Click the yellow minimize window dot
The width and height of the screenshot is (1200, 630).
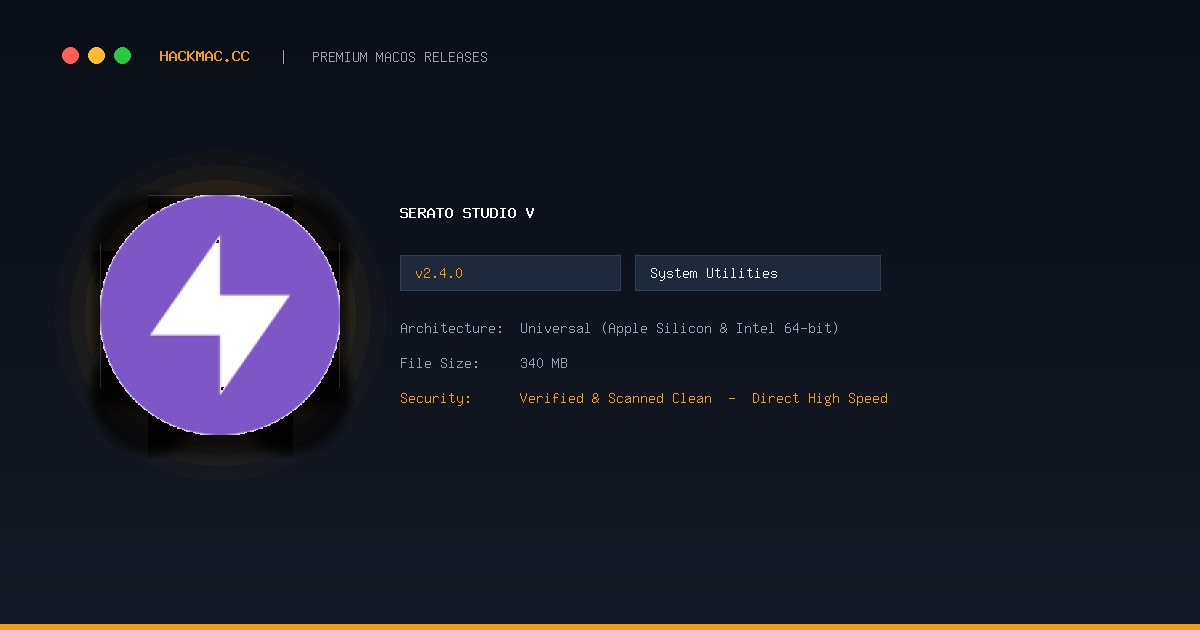(96, 56)
